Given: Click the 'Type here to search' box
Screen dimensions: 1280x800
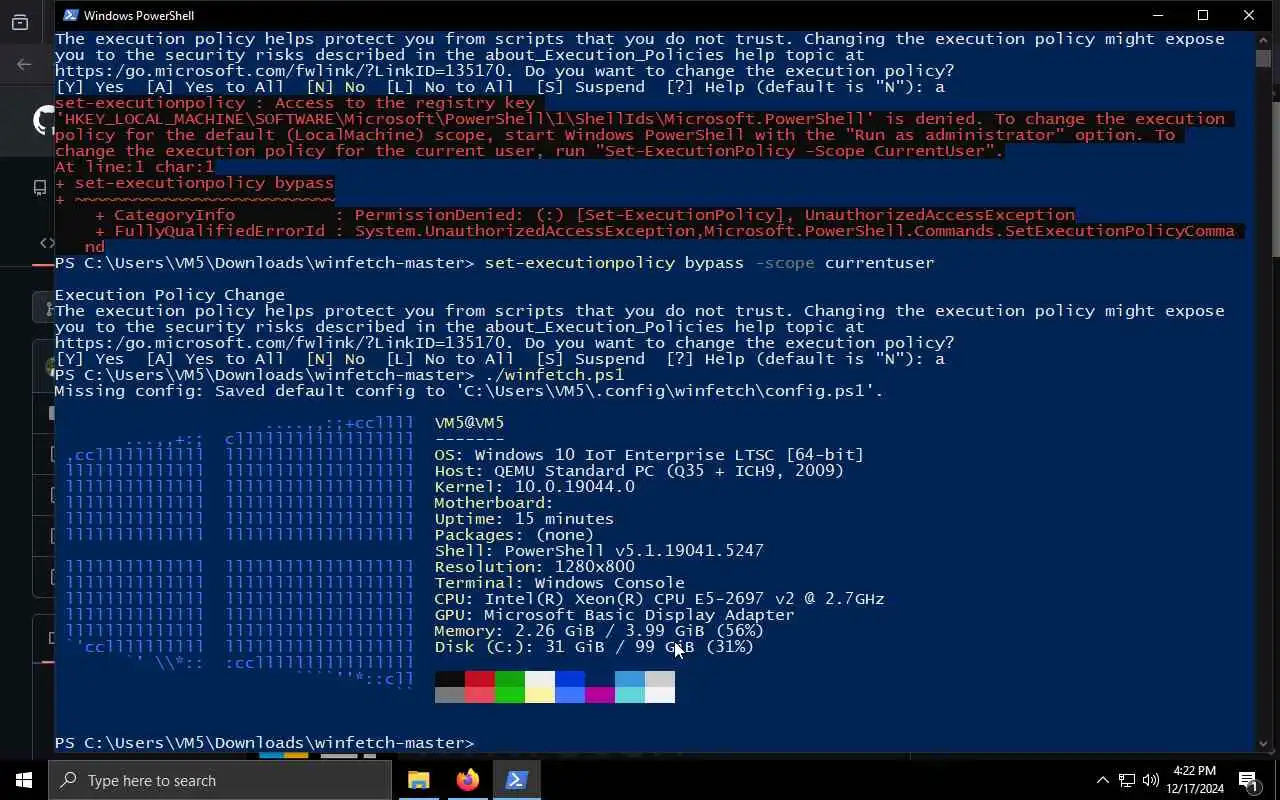Looking at the screenshot, I should 220,780.
